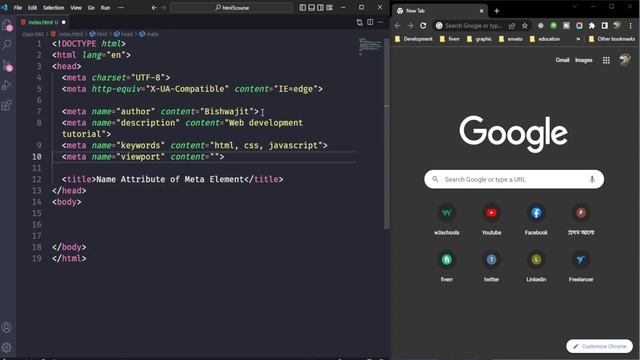Image resolution: width=640 pixels, height=360 pixels.
Task: Bookmark this tab with the star icon
Action: click(525, 26)
